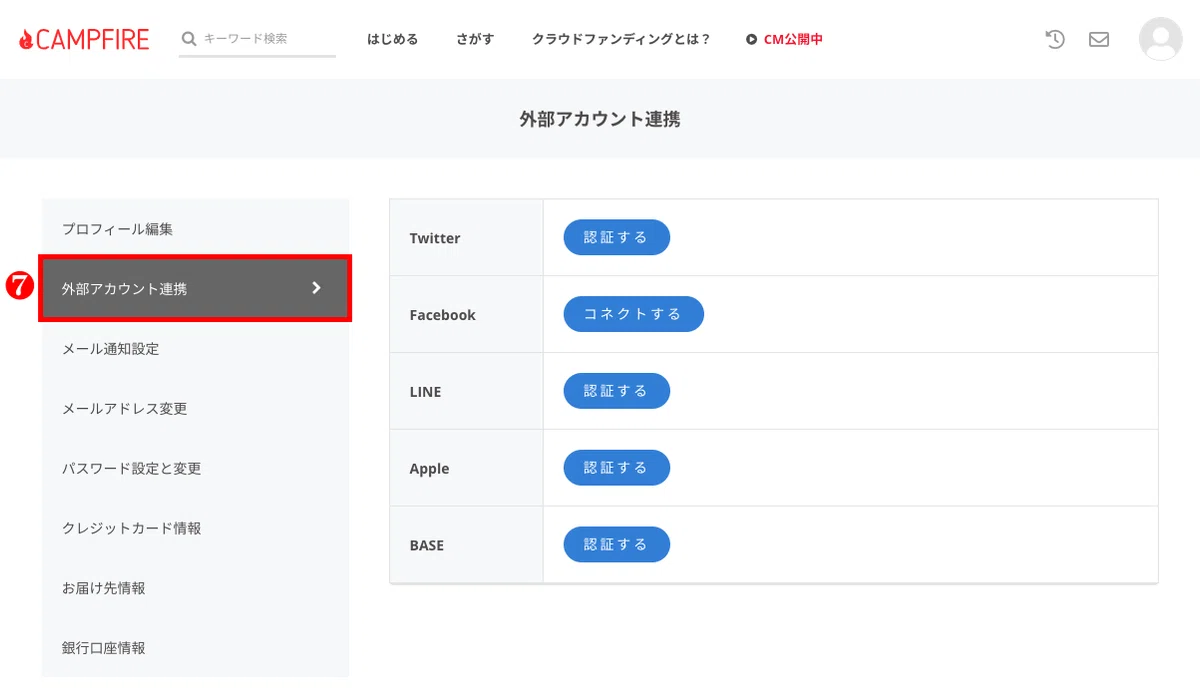Select お届け先情報 in the sidebar
This screenshot has width=1200, height=696.
pyautogui.click(x=195, y=588)
